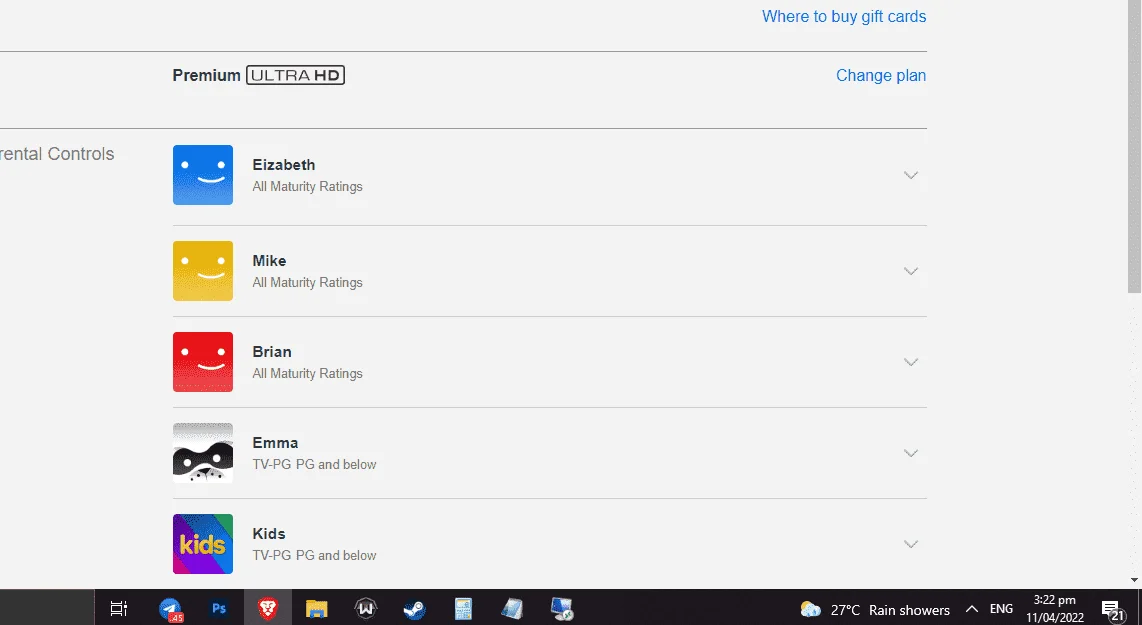Click 'All Maturity Ratings' under Mike

(307, 283)
